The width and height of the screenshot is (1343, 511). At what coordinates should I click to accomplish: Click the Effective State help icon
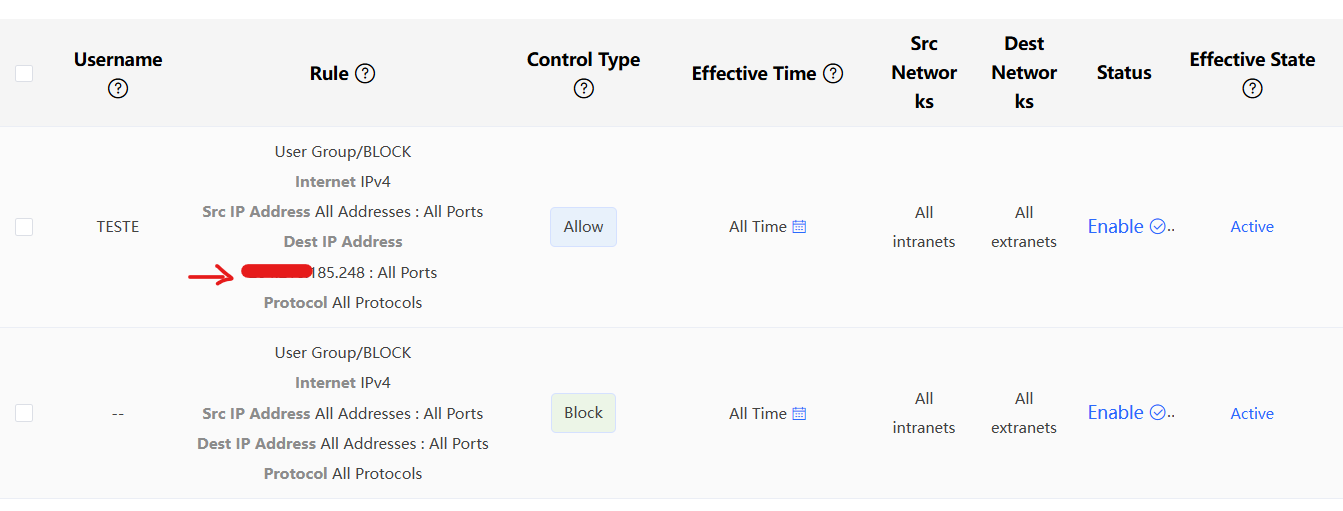point(1252,89)
